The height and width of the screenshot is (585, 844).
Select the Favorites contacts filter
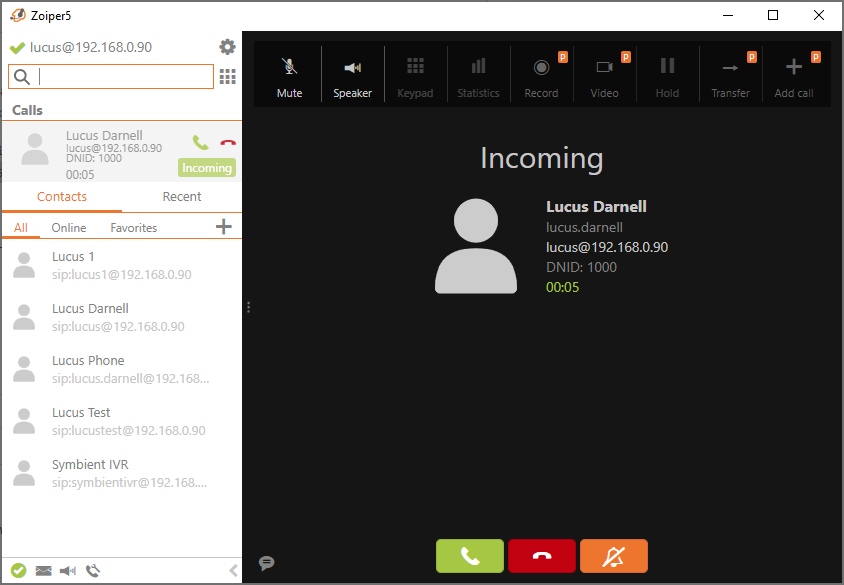point(133,227)
